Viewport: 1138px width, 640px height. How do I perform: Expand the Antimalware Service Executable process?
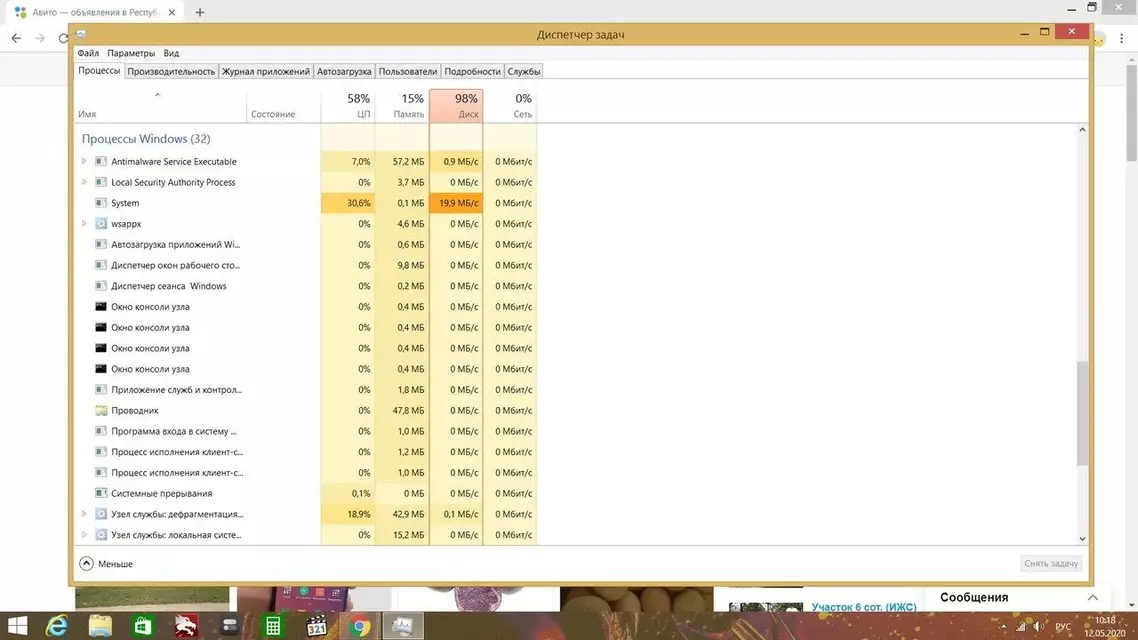tap(83, 161)
